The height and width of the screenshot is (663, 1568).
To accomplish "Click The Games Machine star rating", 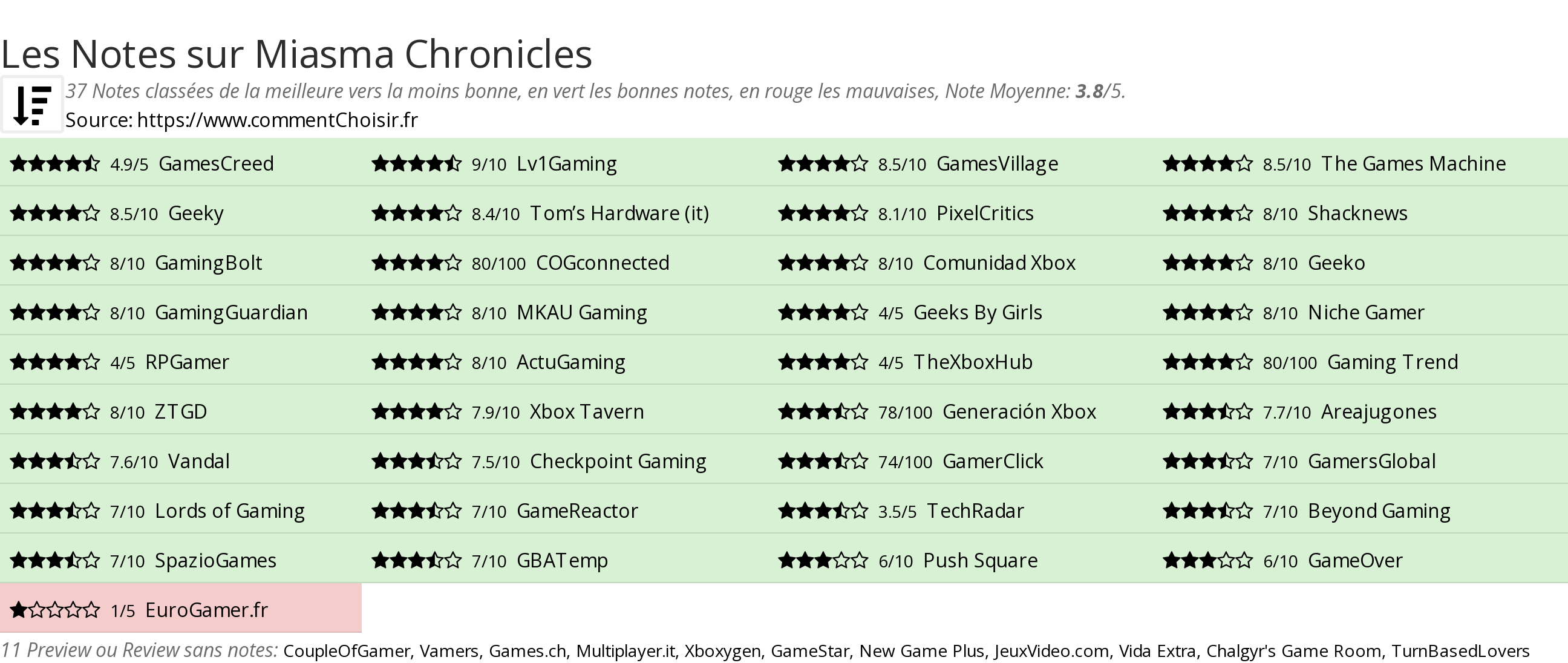I will tap(1208, 164).
